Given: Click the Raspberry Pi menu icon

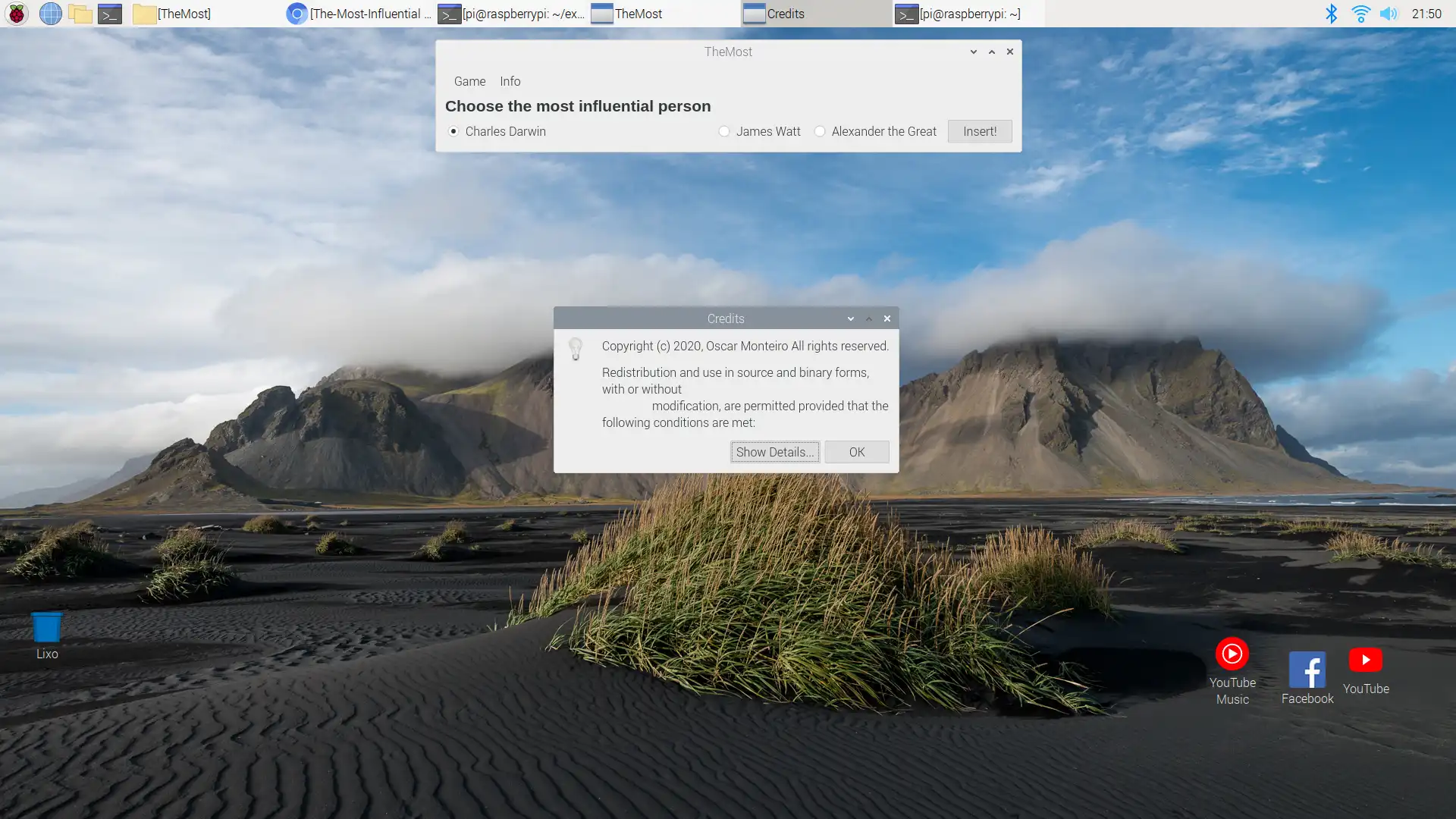Looking at the screenshot, I should click(x=15, y=13).
